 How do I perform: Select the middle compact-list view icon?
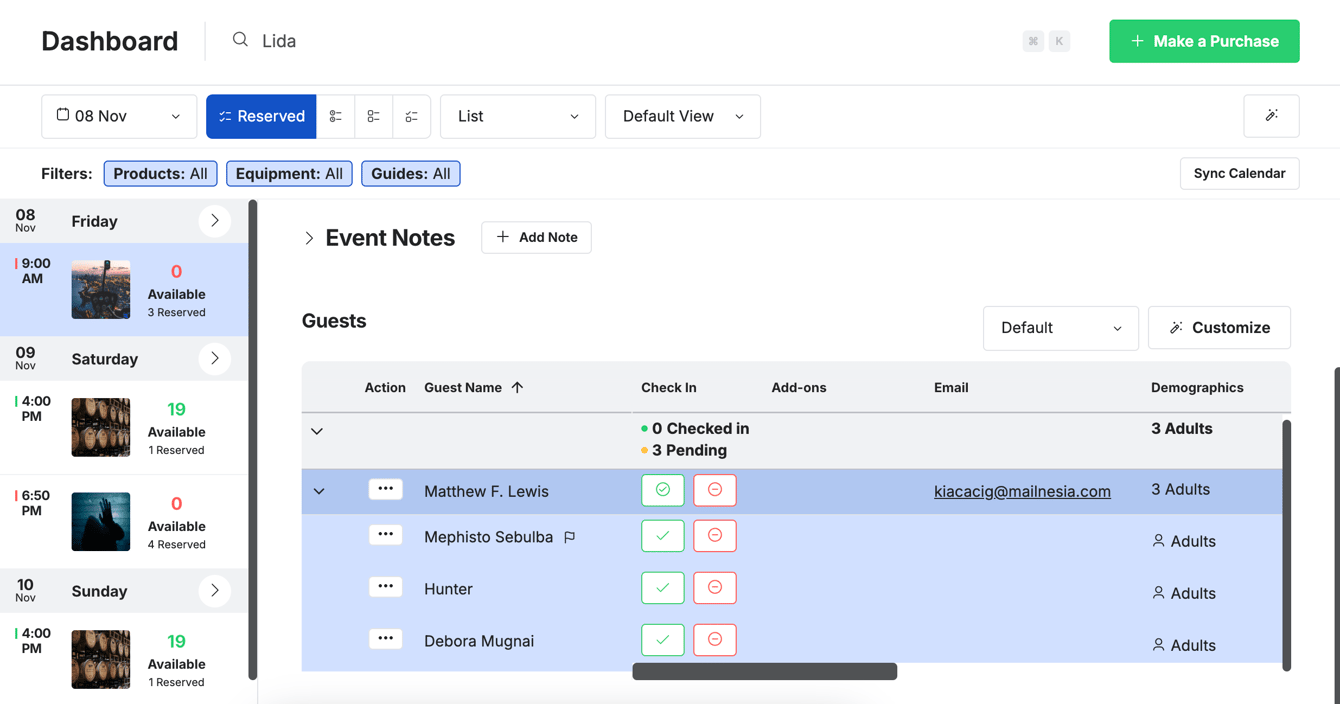[x=374, y=116]
